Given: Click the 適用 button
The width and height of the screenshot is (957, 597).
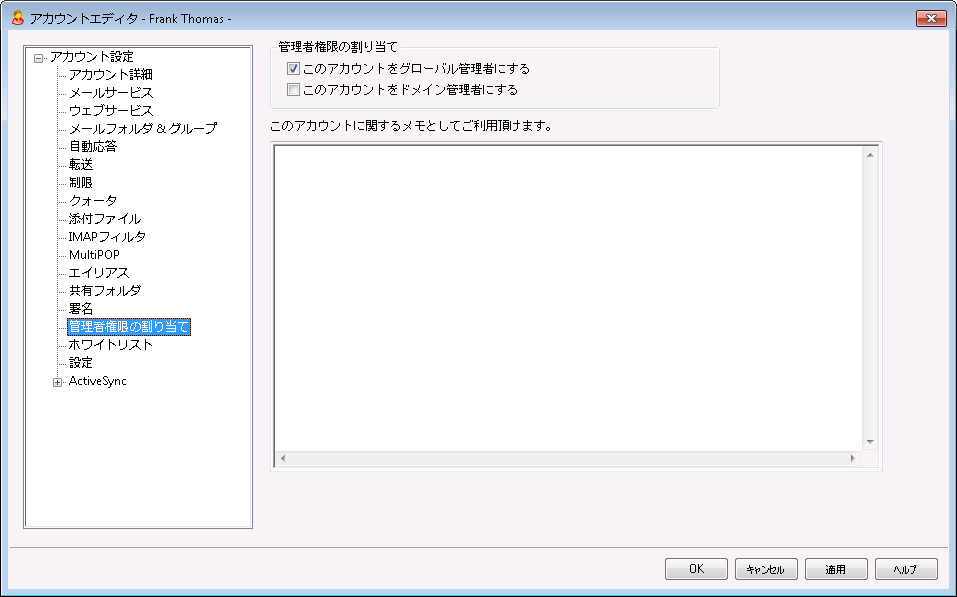Looking at the screenshot, I should [835, 569].
